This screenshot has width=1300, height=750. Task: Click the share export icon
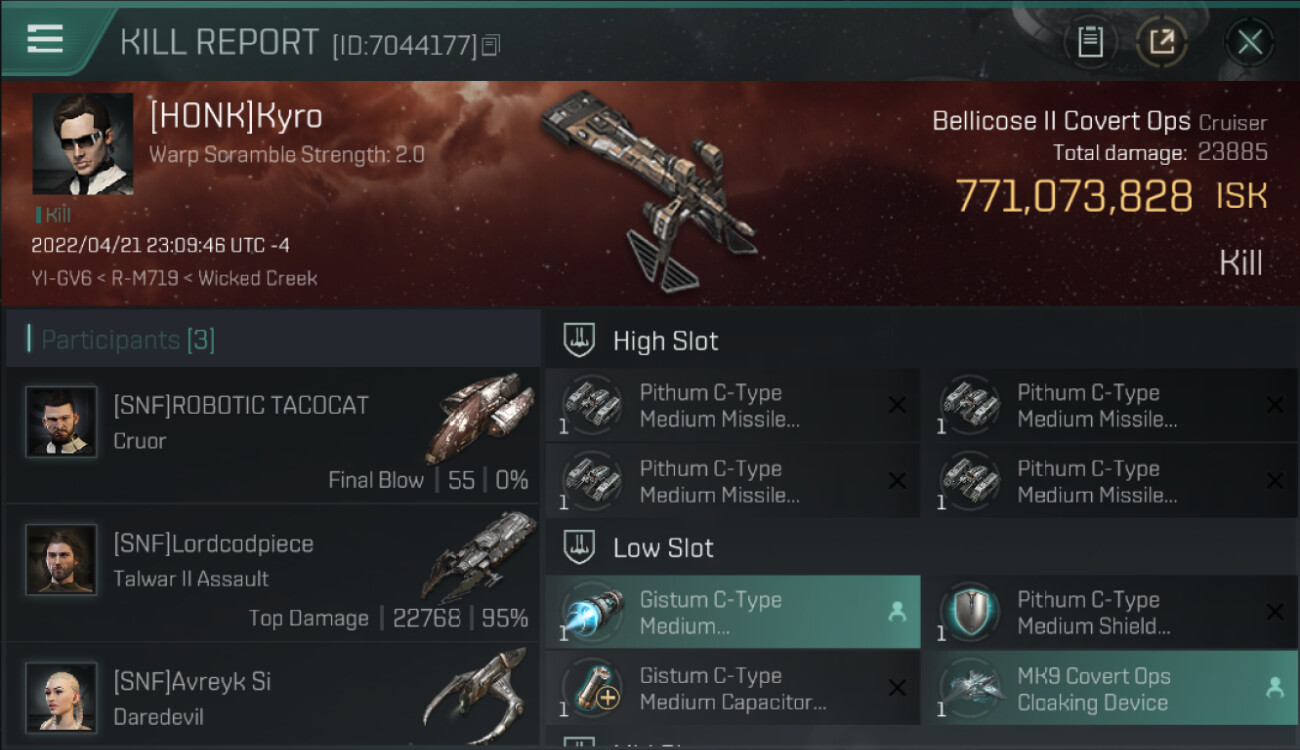(1161, 42)
